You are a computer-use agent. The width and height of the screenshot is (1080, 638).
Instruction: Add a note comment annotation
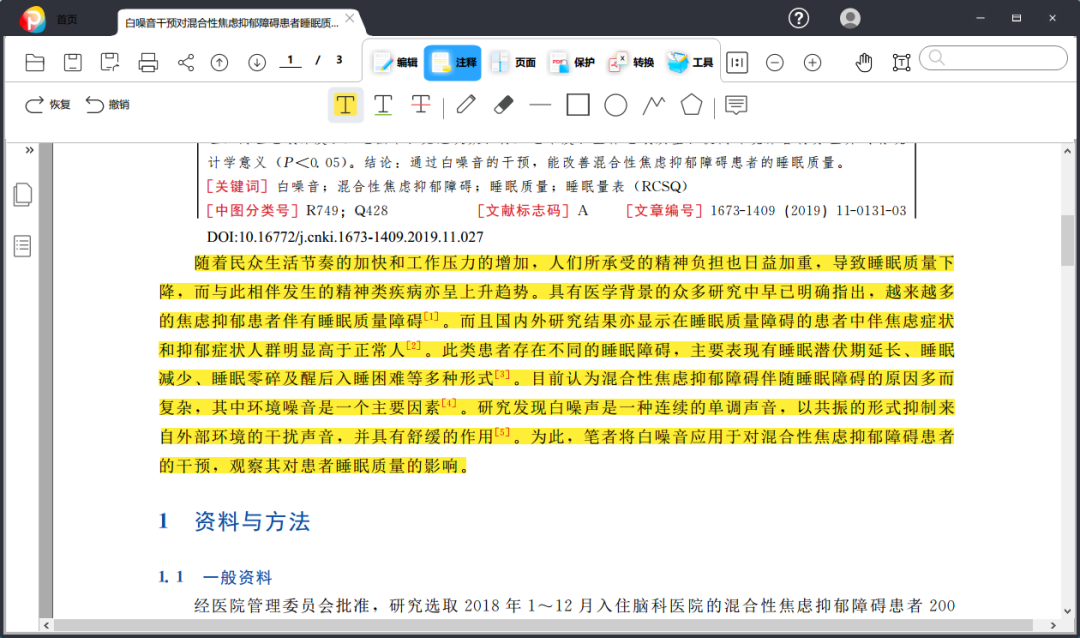click(x=736, y=105)
